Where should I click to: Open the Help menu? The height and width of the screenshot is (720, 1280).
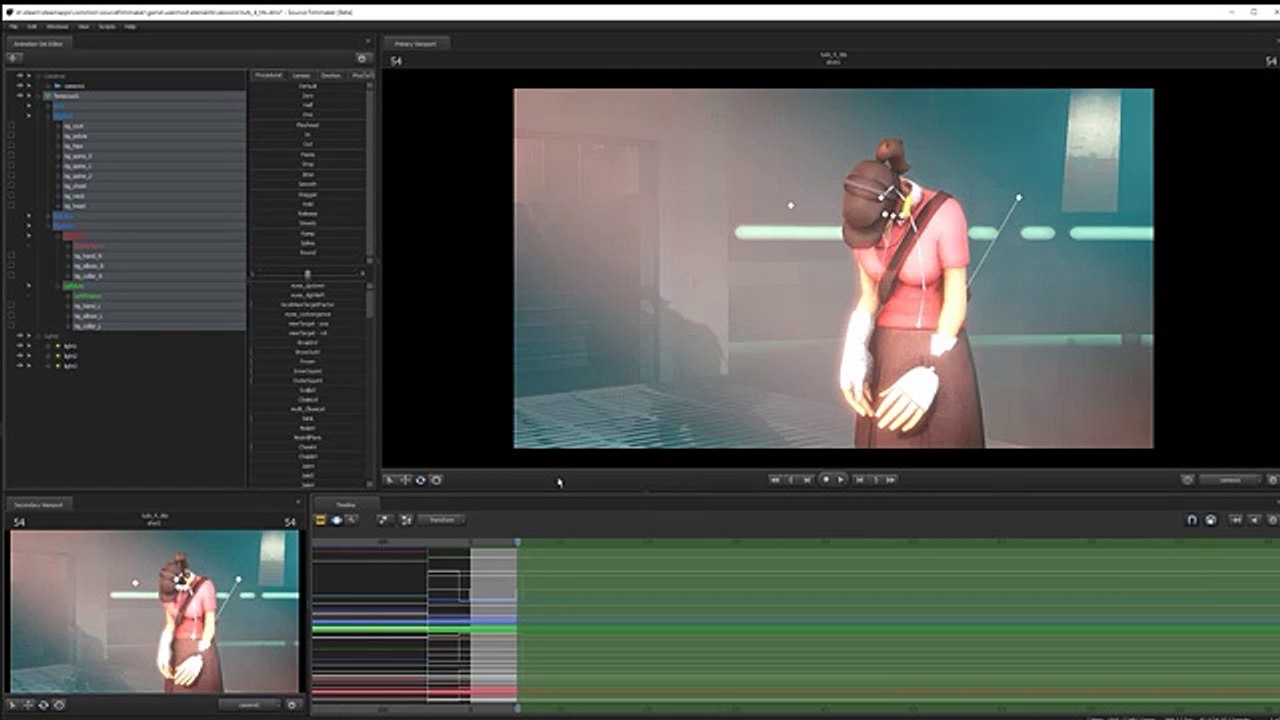(x=130, y=26)
